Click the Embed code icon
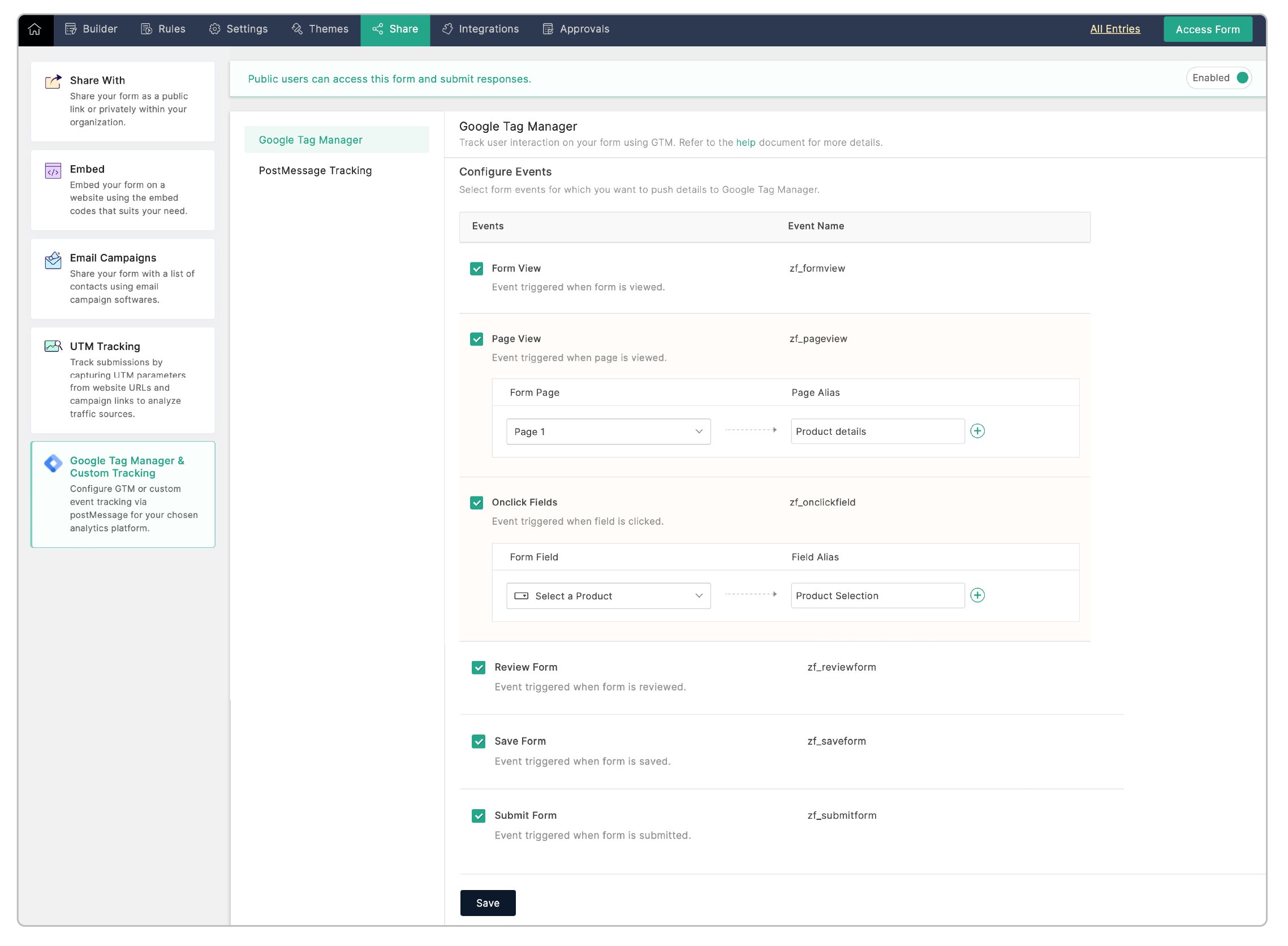This screenshot has height=946, width=1288. [53, 171]
